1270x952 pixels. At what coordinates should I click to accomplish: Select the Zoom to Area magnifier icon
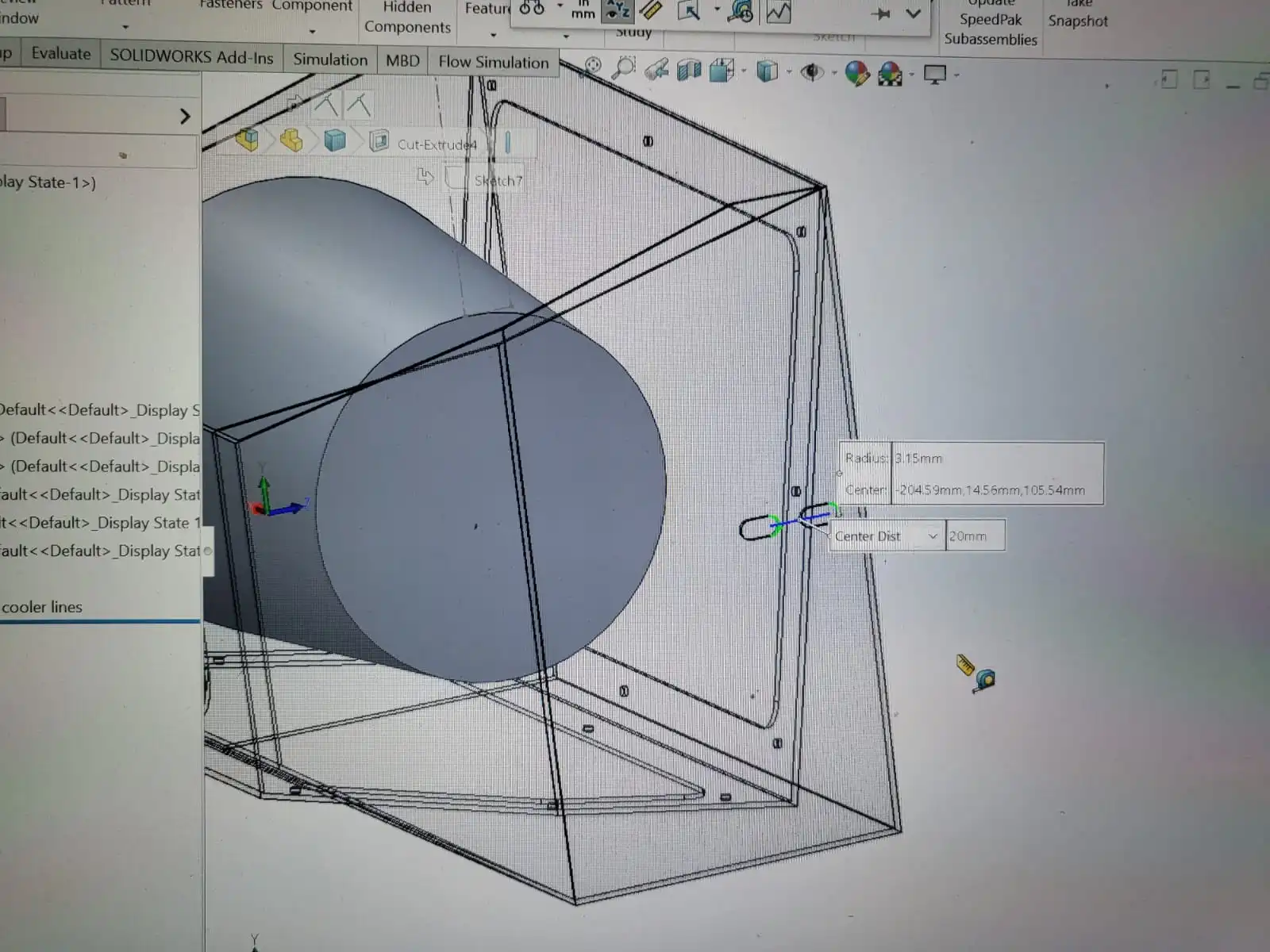coord(625,67)
